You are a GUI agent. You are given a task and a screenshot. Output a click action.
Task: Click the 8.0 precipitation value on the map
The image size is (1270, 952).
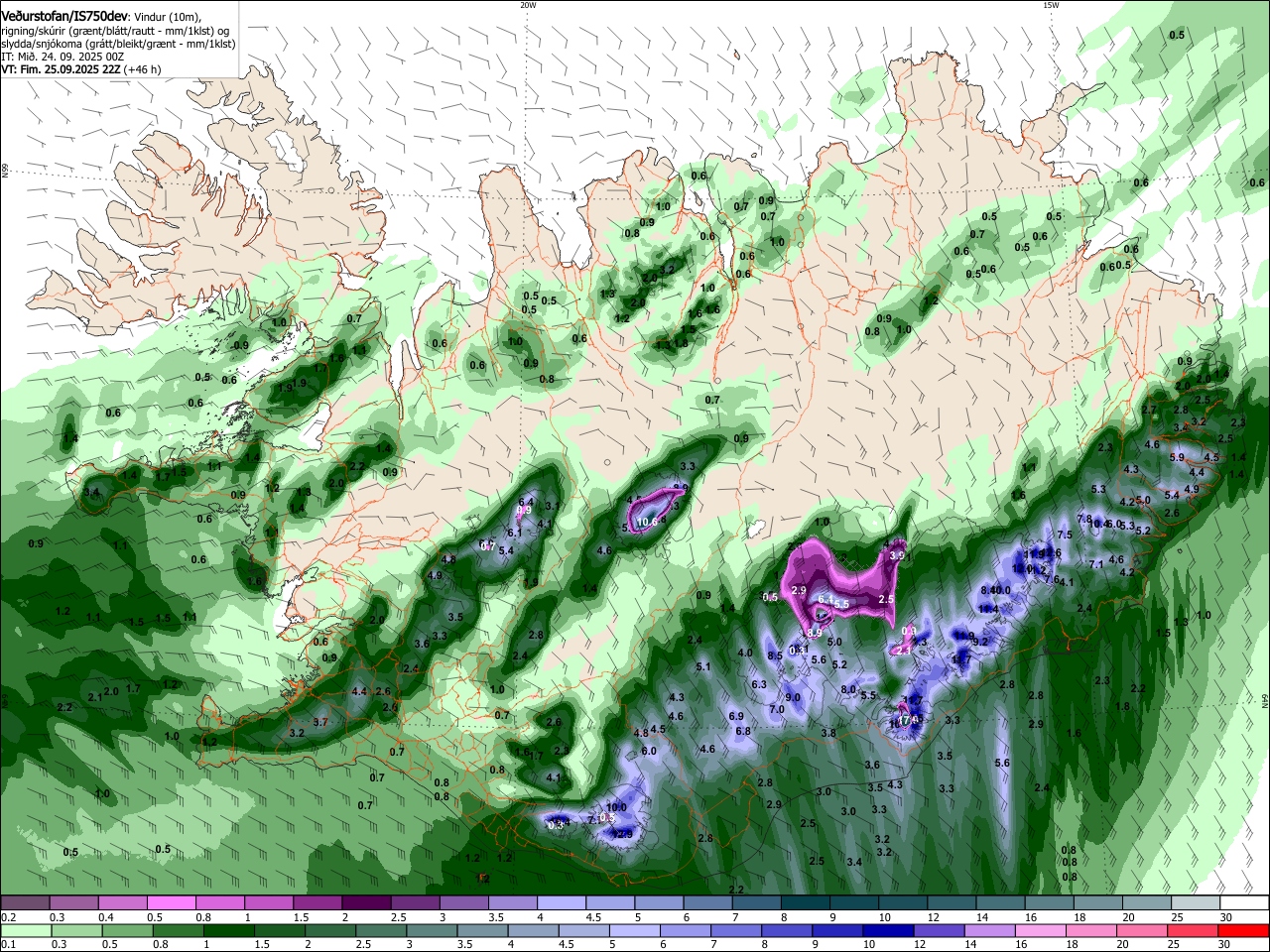click(848, 689)
